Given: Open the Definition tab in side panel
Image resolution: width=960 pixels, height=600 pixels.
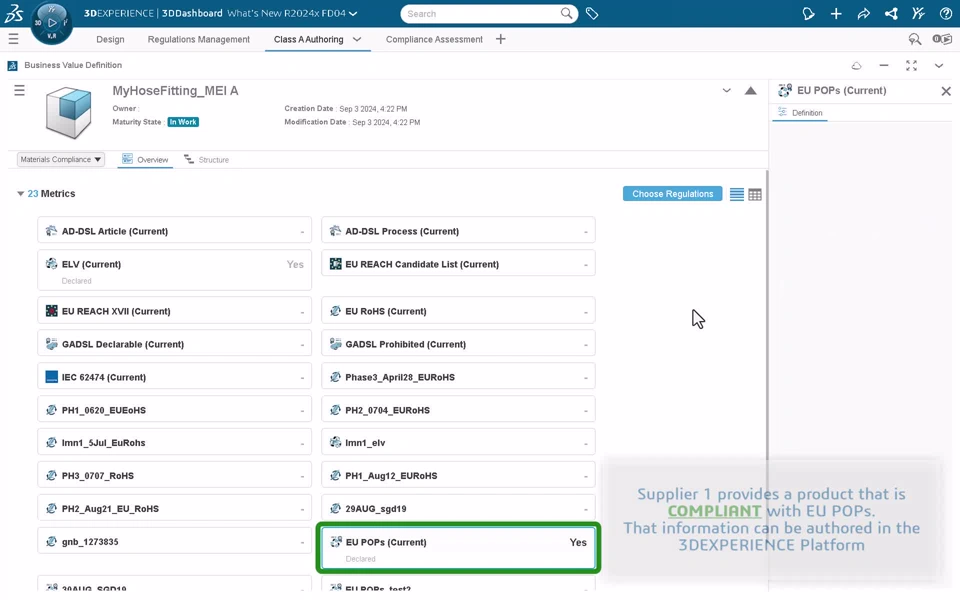Looking at the screenshot, I should pos(800,113).
